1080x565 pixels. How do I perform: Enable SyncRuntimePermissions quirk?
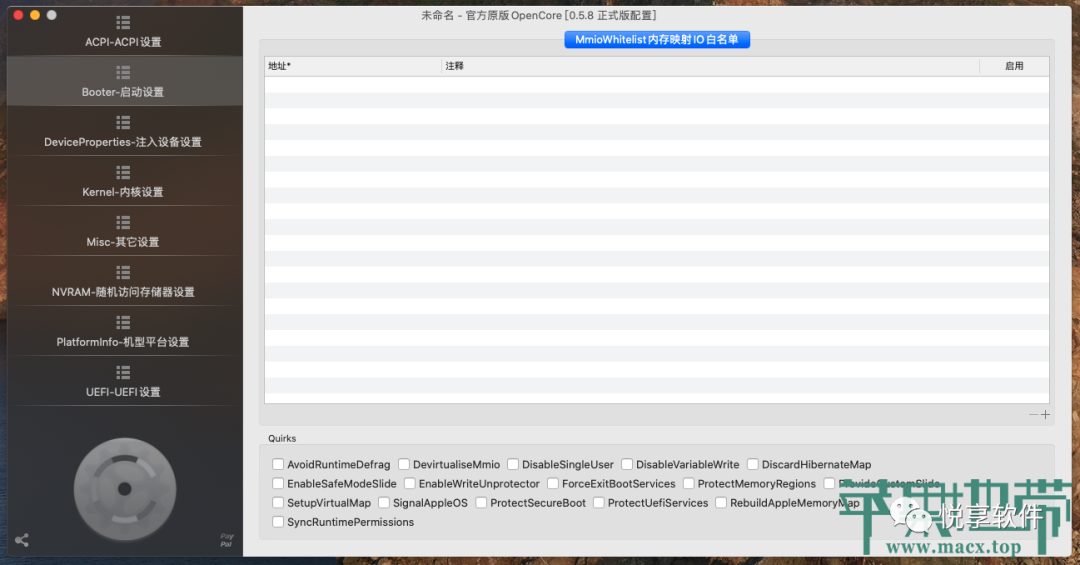point(278,522)
